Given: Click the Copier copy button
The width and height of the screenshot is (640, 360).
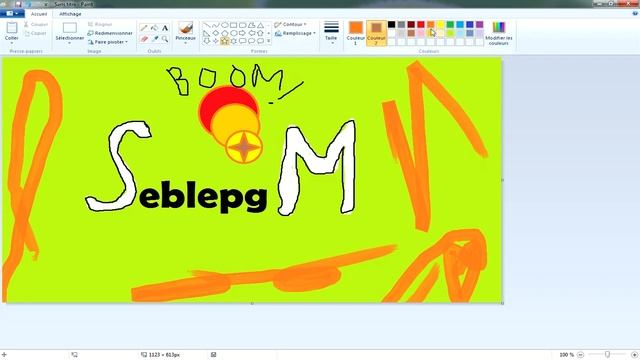Looking at the screenshot, I should tap(36, 33).
